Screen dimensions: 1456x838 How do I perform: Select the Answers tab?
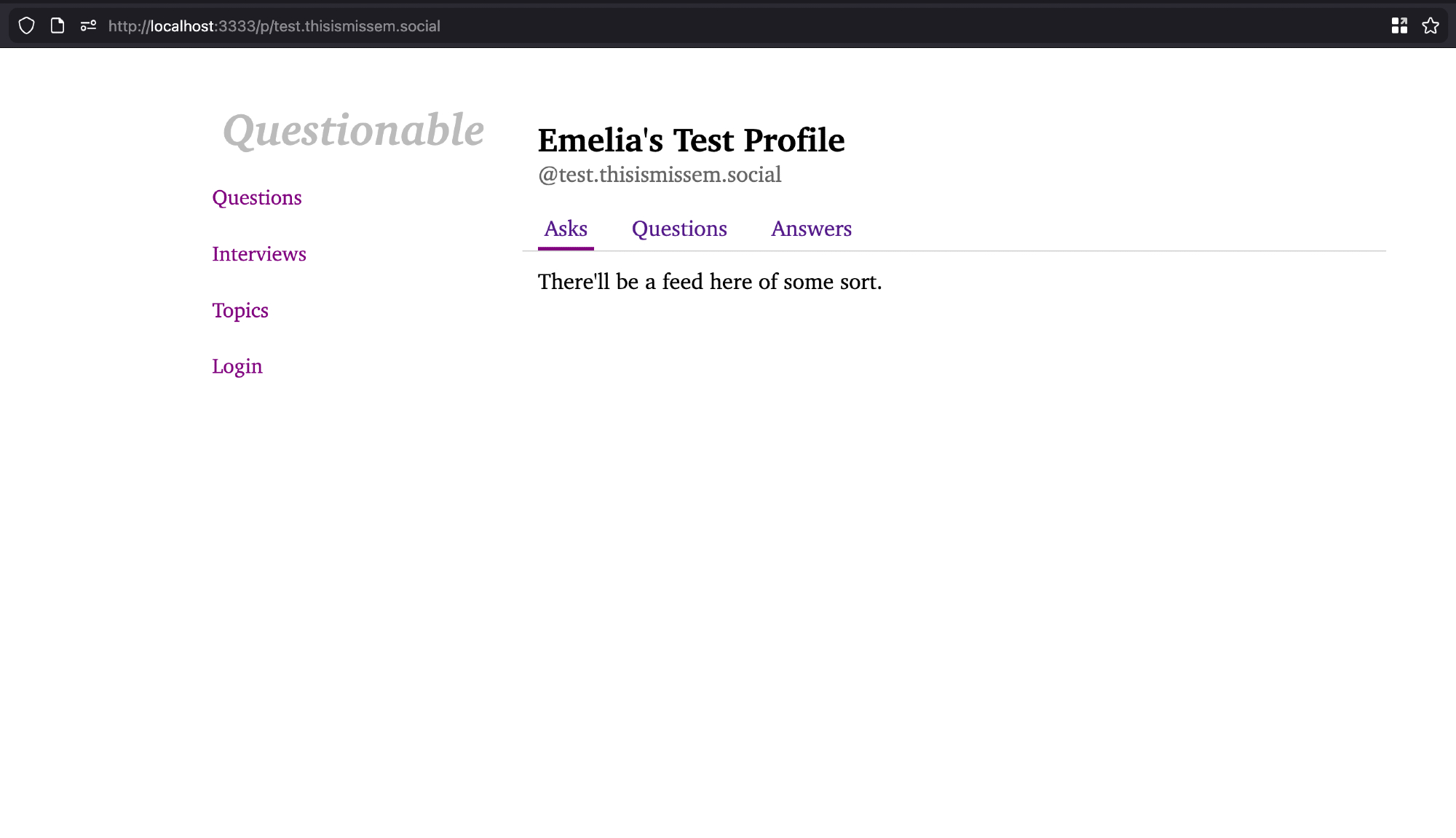point(811,229)
